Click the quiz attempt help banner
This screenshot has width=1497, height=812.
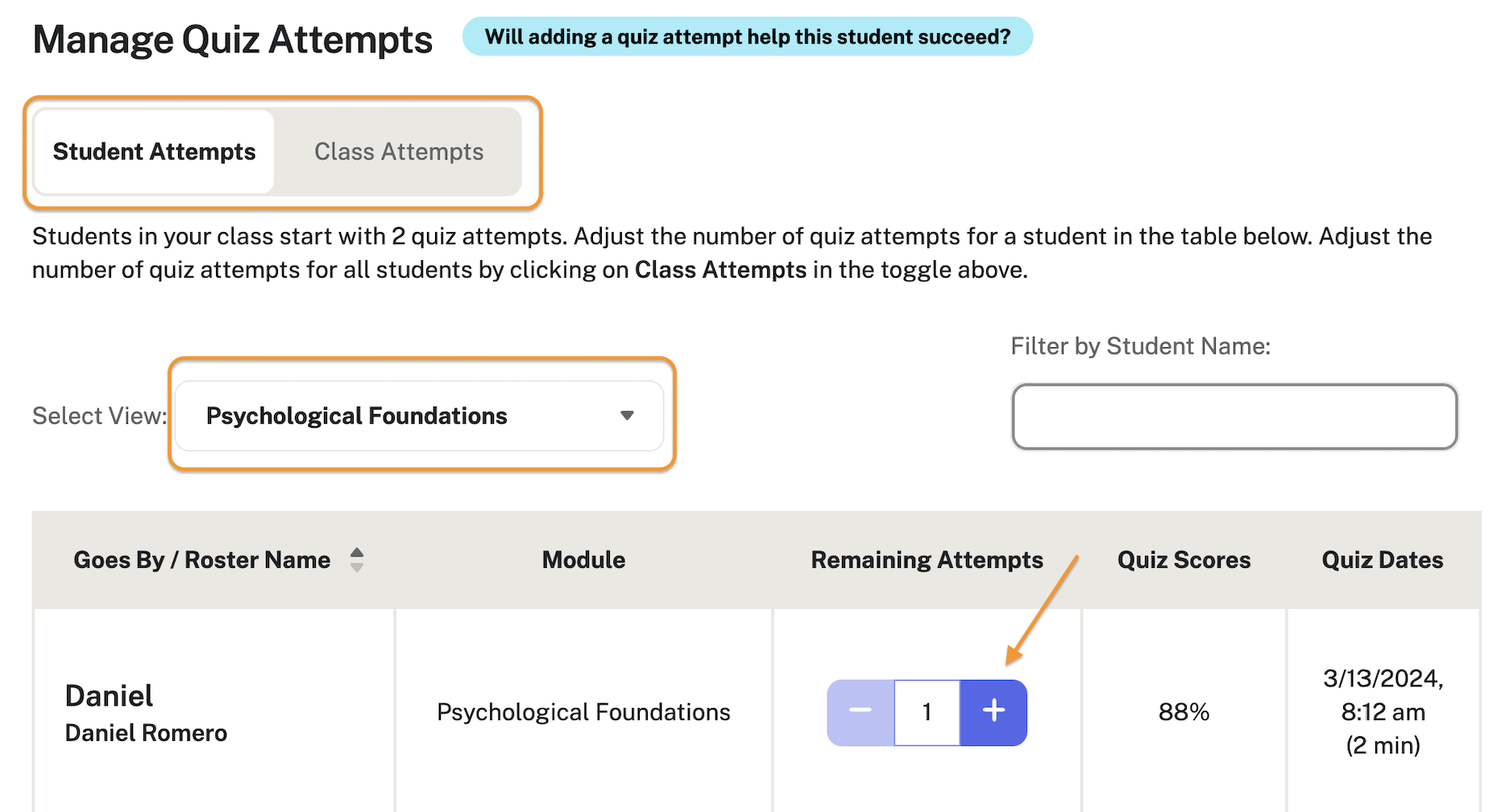click(x=748, y=36)
